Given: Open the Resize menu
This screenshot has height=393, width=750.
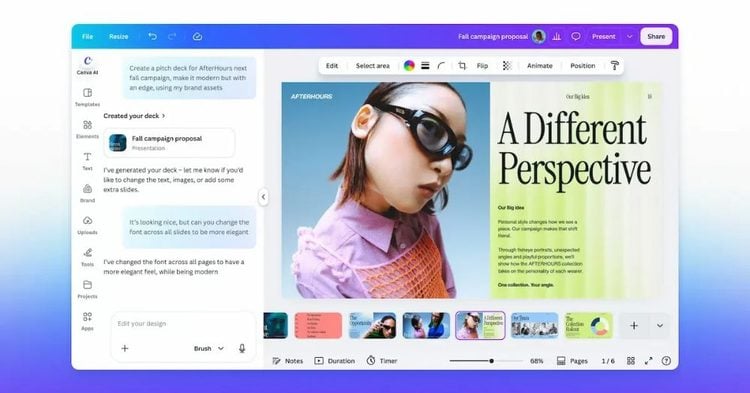Looking at the screenshot, I should pos(118,36).
